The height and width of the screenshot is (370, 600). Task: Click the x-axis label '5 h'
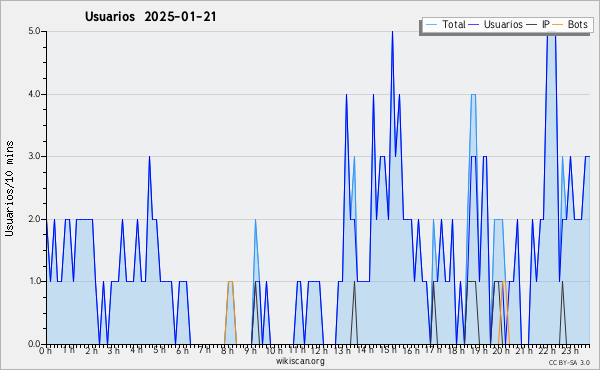[159, 350]
